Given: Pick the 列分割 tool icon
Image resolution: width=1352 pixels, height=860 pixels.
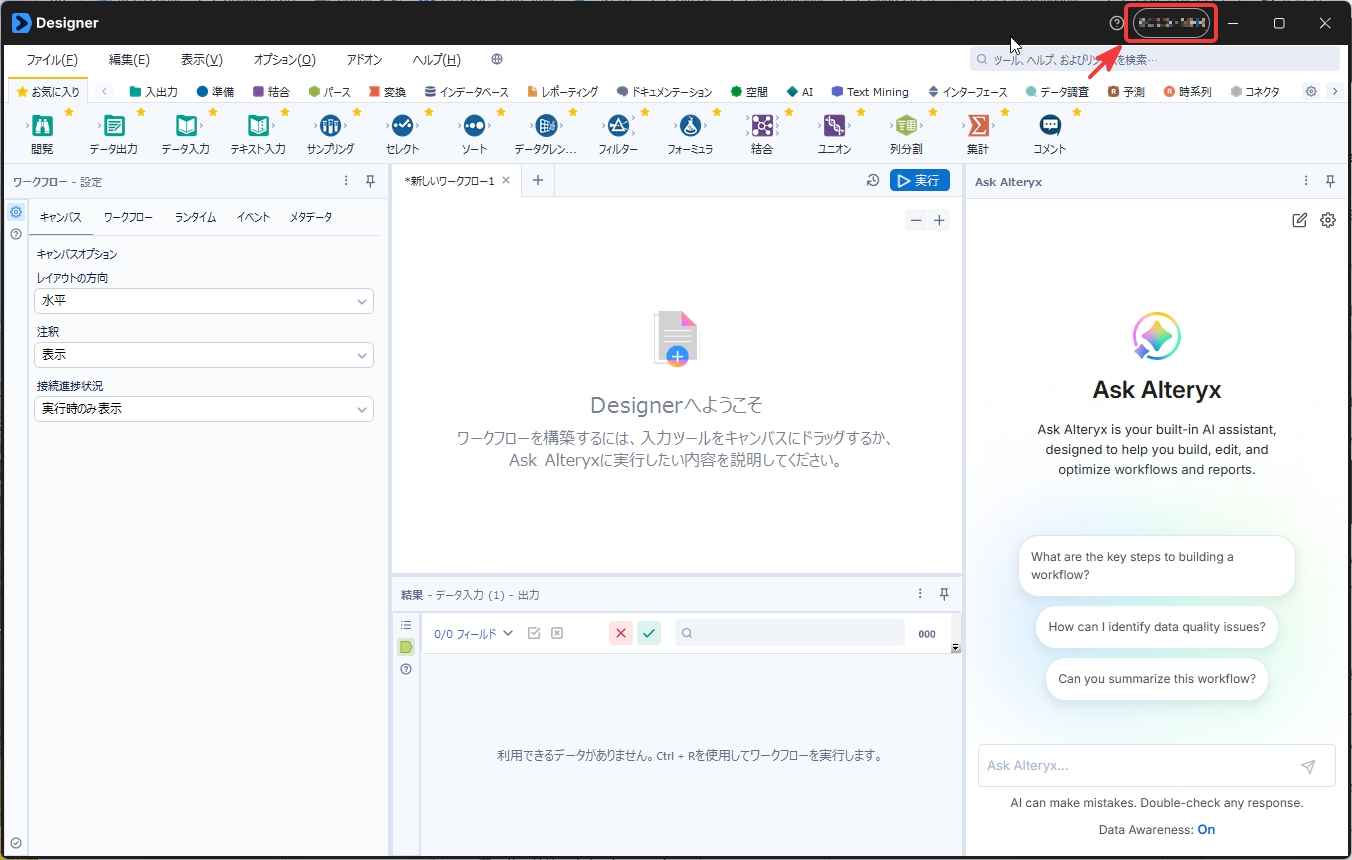Looking at the screenshot, I should coord(906,126).
